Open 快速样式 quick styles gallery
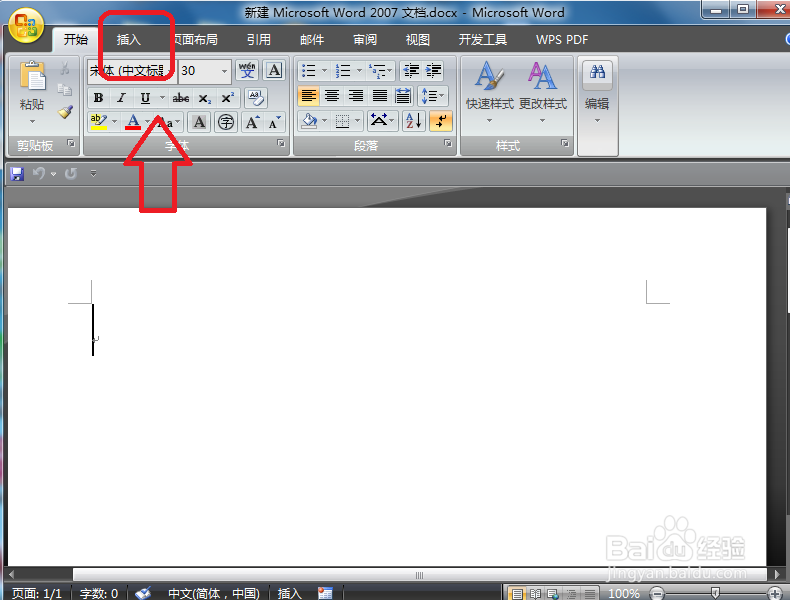The width and height of the screenshot is (790, 600). coord(490,92)
